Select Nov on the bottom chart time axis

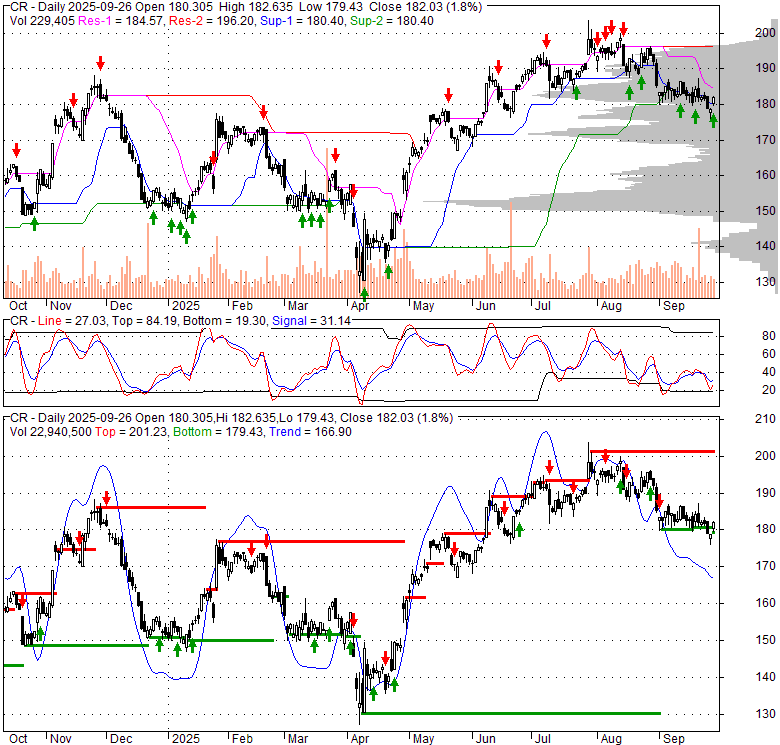[x=61, y=739]
